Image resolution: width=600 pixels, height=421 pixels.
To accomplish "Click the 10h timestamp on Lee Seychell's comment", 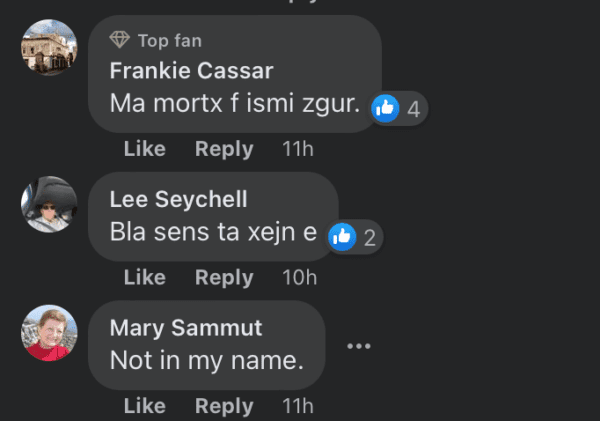I will click(x=299, y=278).
